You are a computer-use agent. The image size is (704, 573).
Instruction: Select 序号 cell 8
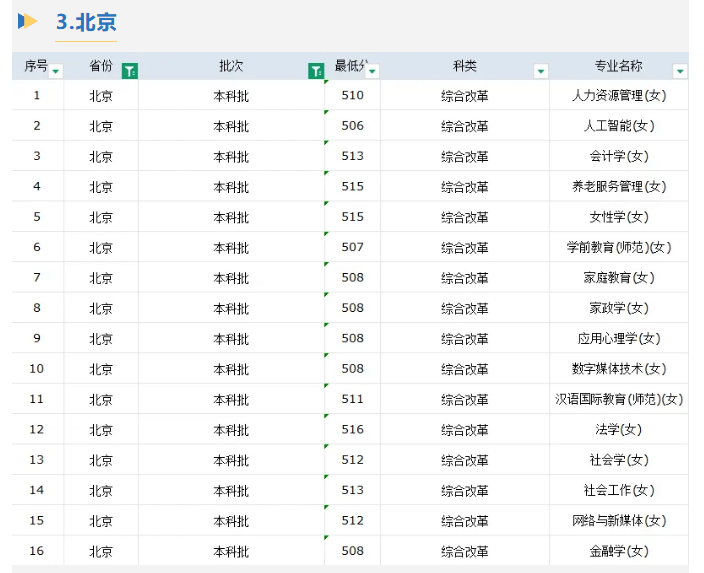click(37, 308)
